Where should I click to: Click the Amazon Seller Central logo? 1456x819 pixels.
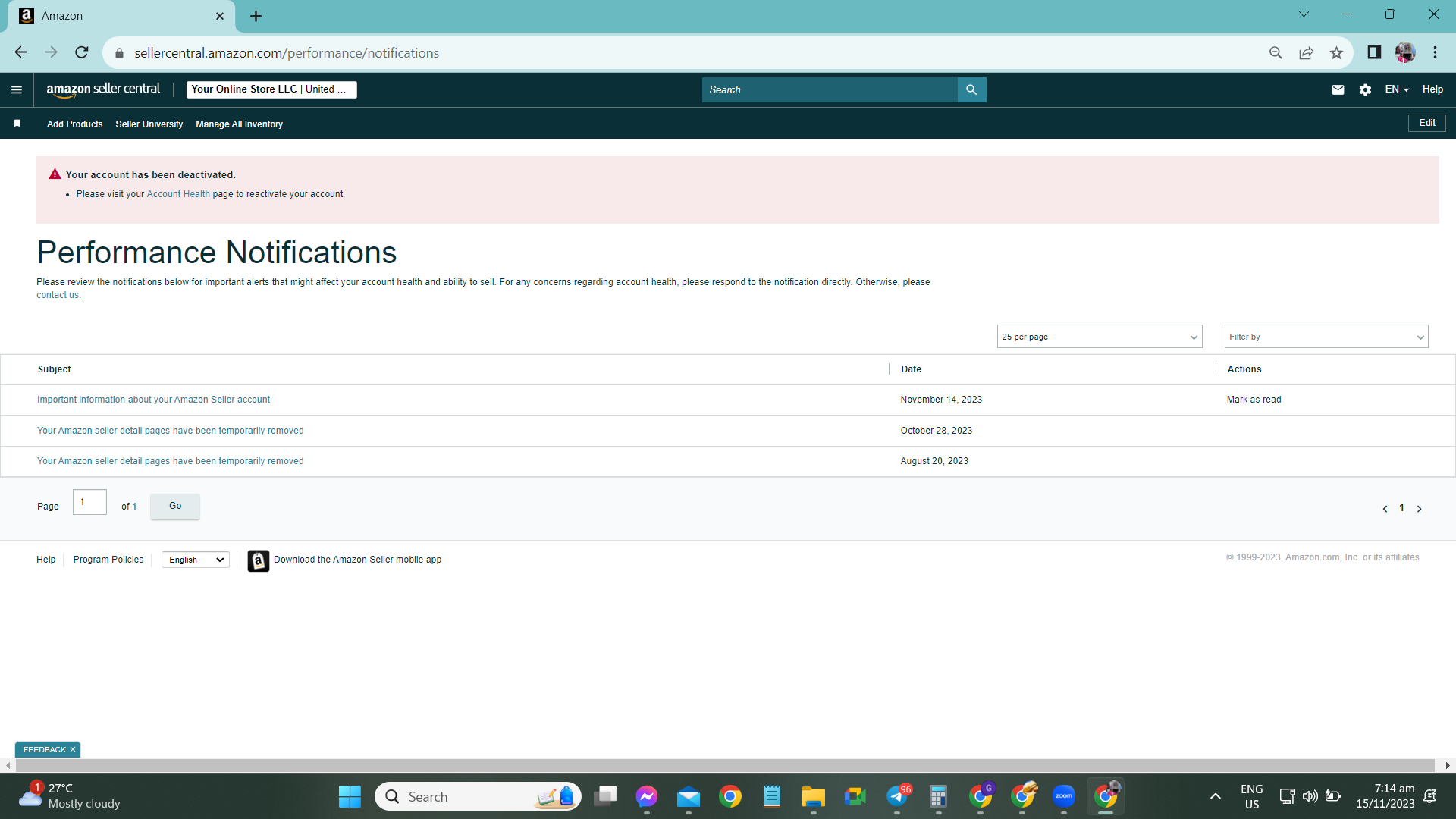(103, 89)
